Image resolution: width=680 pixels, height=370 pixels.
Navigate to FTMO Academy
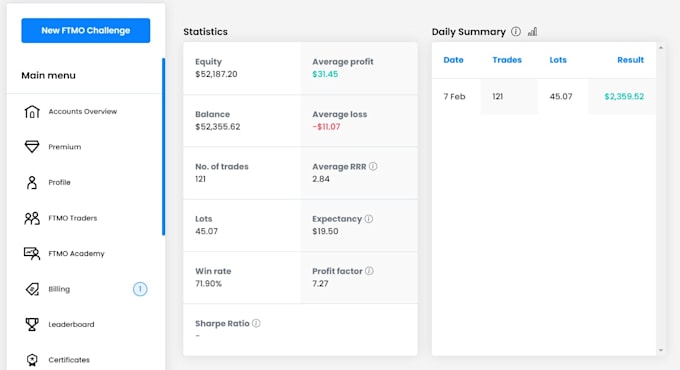point(76,253)
